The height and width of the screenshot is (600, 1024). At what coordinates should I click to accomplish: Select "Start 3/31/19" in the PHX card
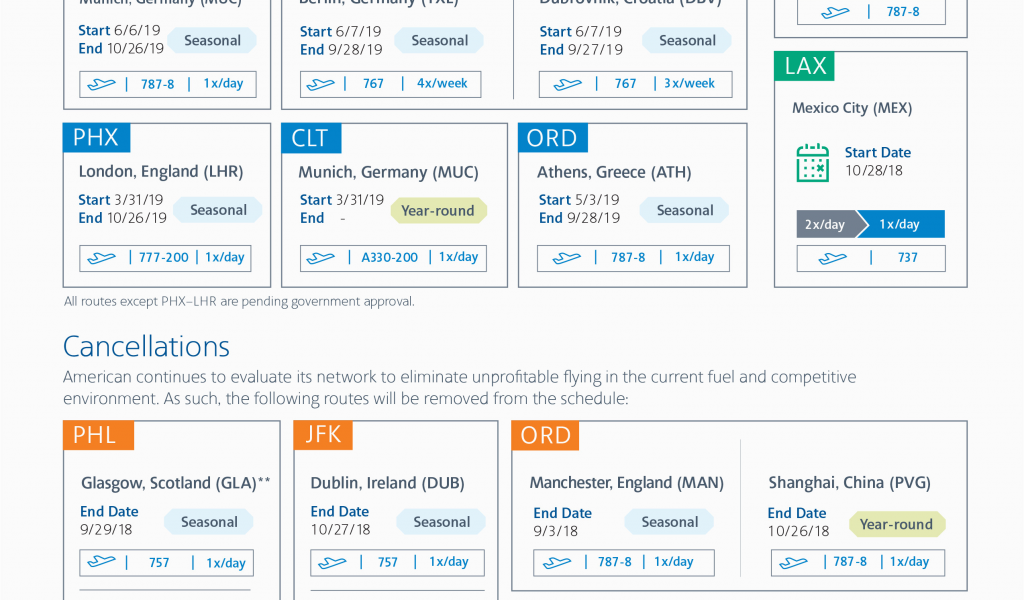121,200
